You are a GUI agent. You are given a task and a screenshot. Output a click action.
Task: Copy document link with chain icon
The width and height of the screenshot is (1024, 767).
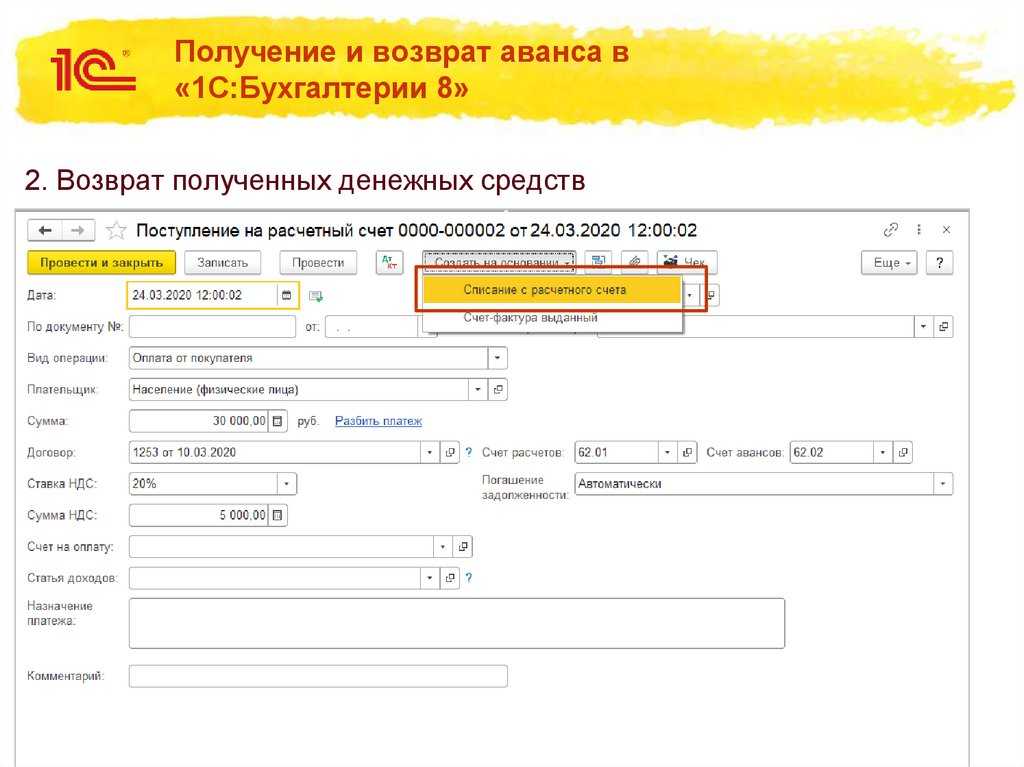(890, 230)
